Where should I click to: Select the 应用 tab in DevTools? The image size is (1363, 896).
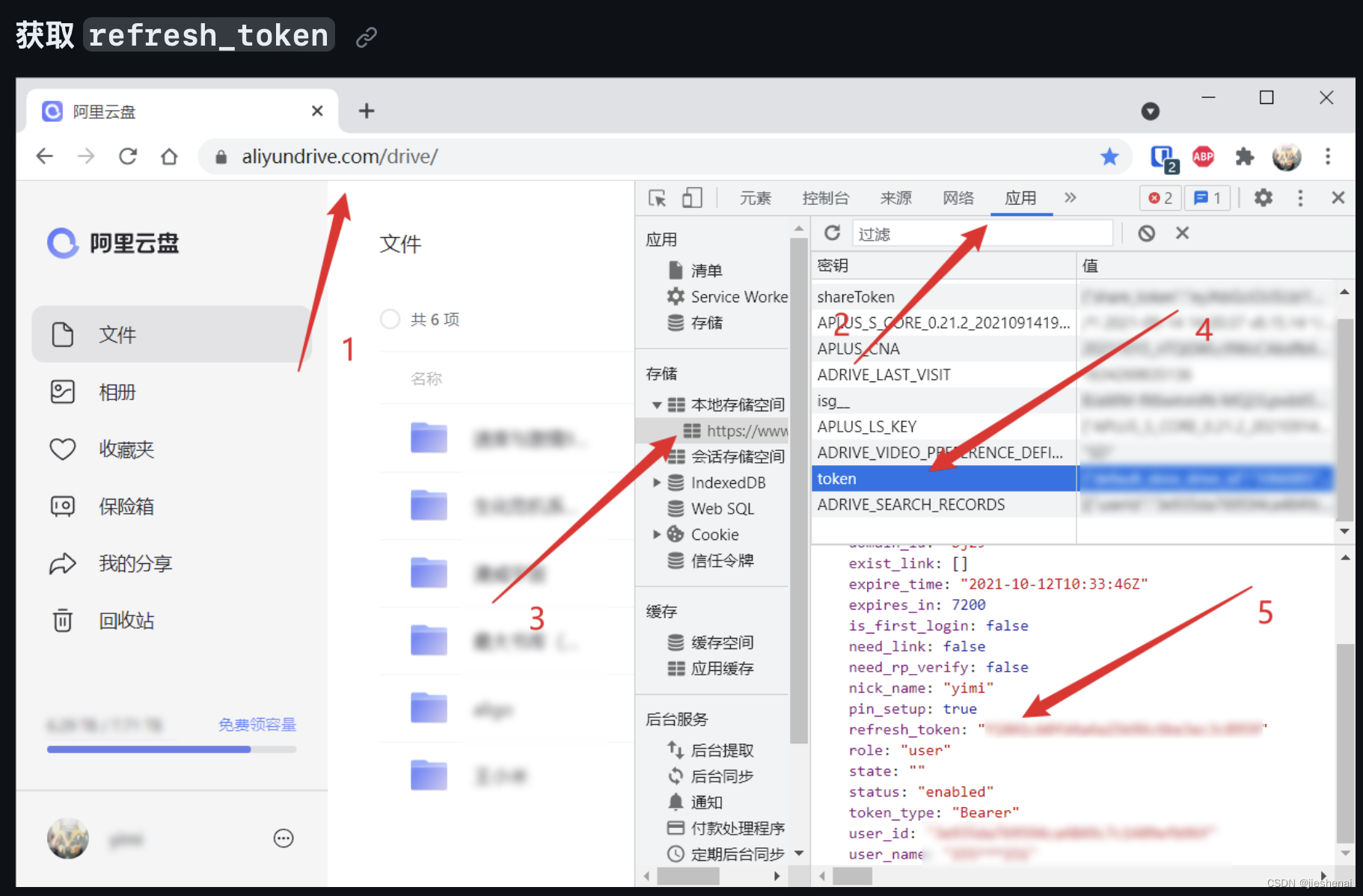tap(1021, 198)
